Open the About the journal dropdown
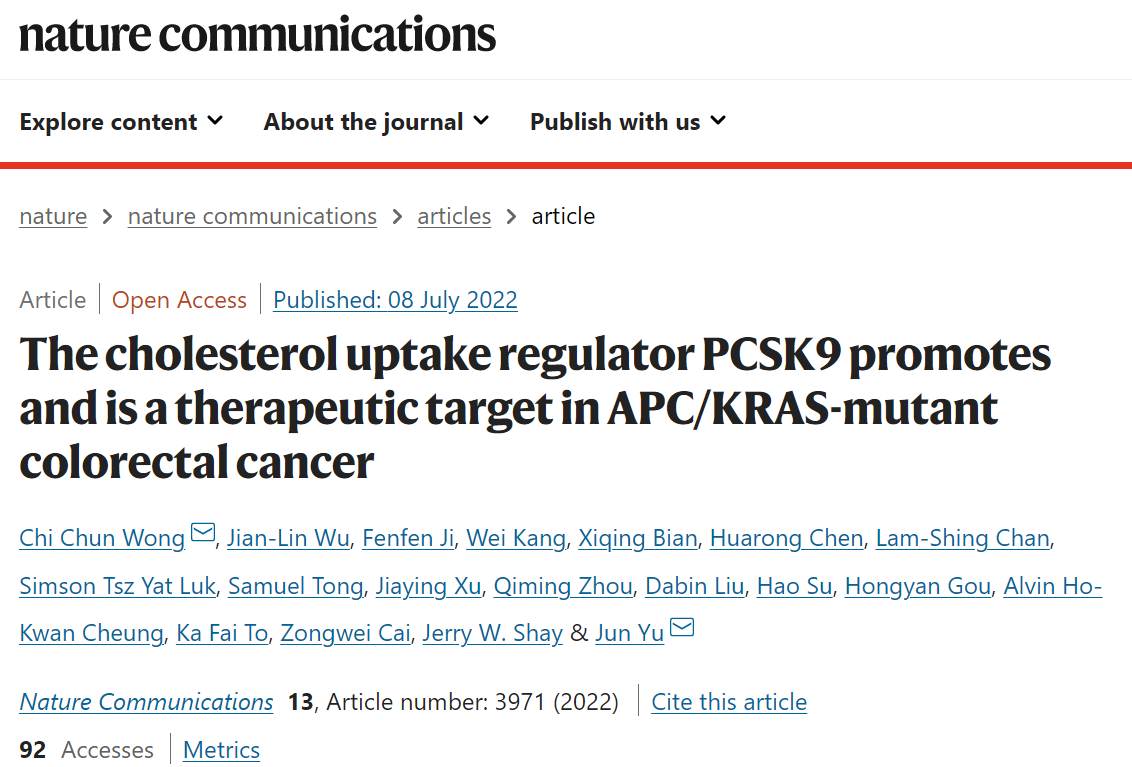Screen dimensions: 1132x767 (376, 121)
